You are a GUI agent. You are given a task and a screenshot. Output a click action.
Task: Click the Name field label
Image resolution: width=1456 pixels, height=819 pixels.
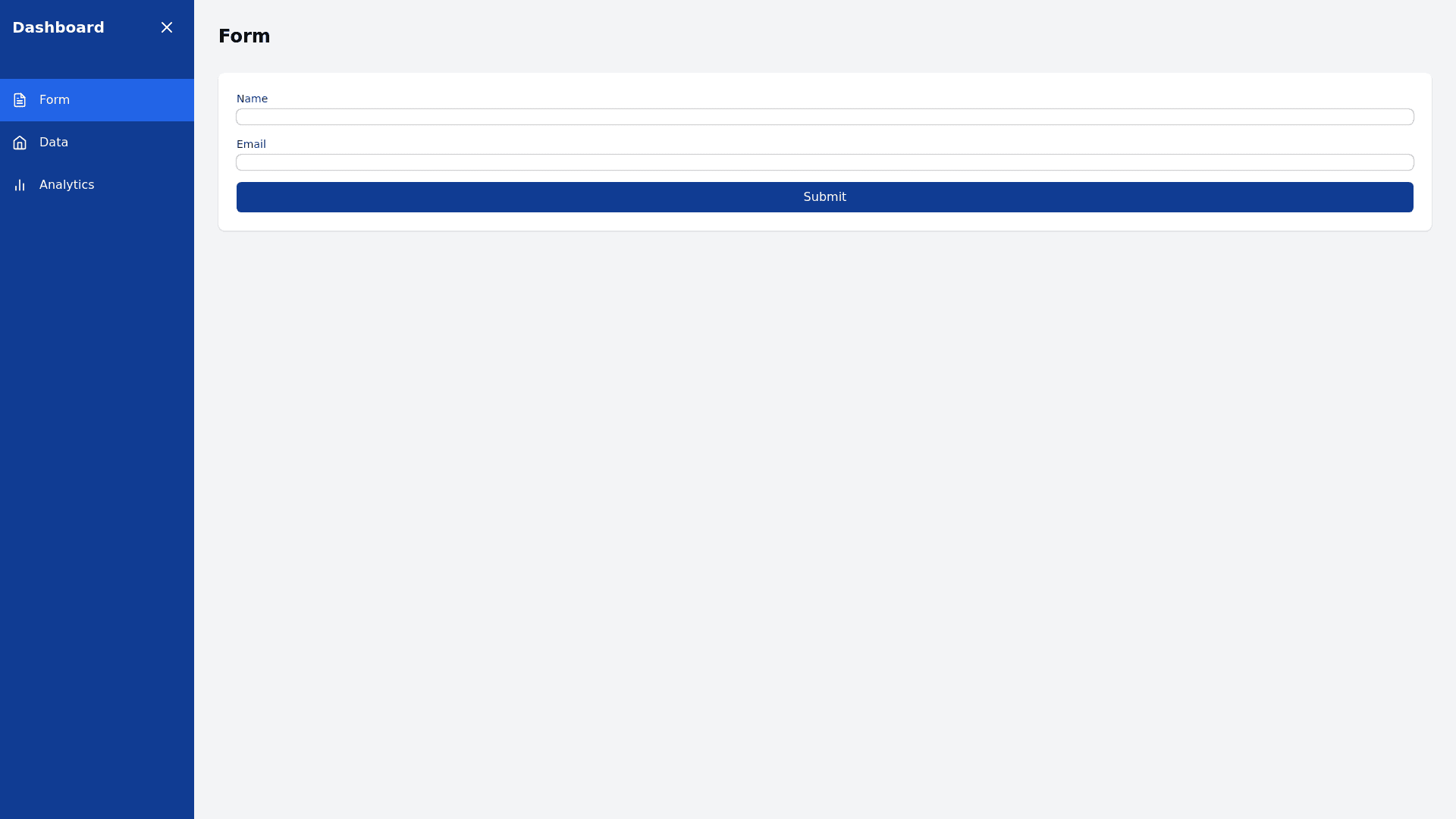coord(252,99)
